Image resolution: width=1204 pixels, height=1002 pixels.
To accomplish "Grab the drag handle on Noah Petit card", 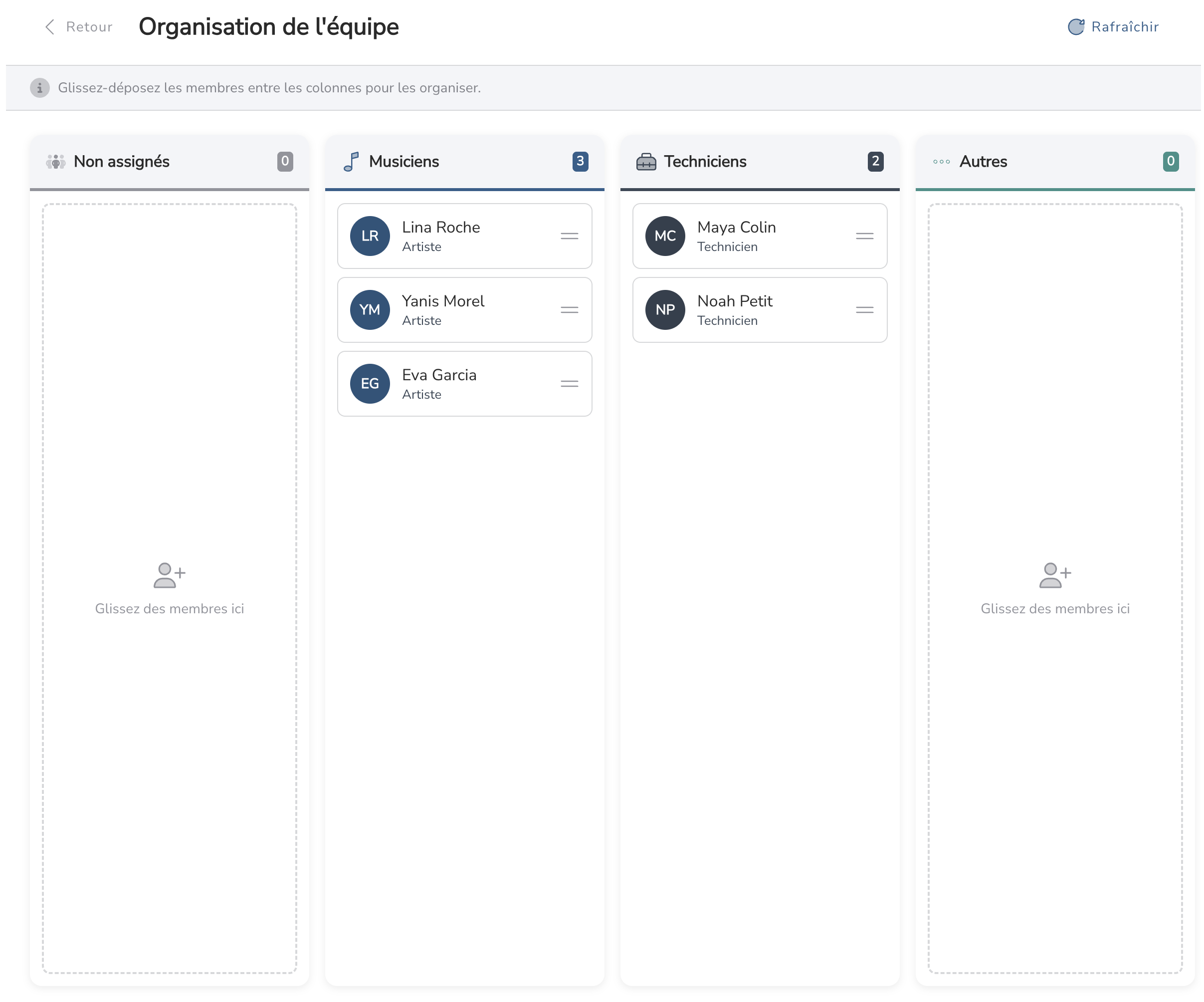I will click(x=864, y=310).
